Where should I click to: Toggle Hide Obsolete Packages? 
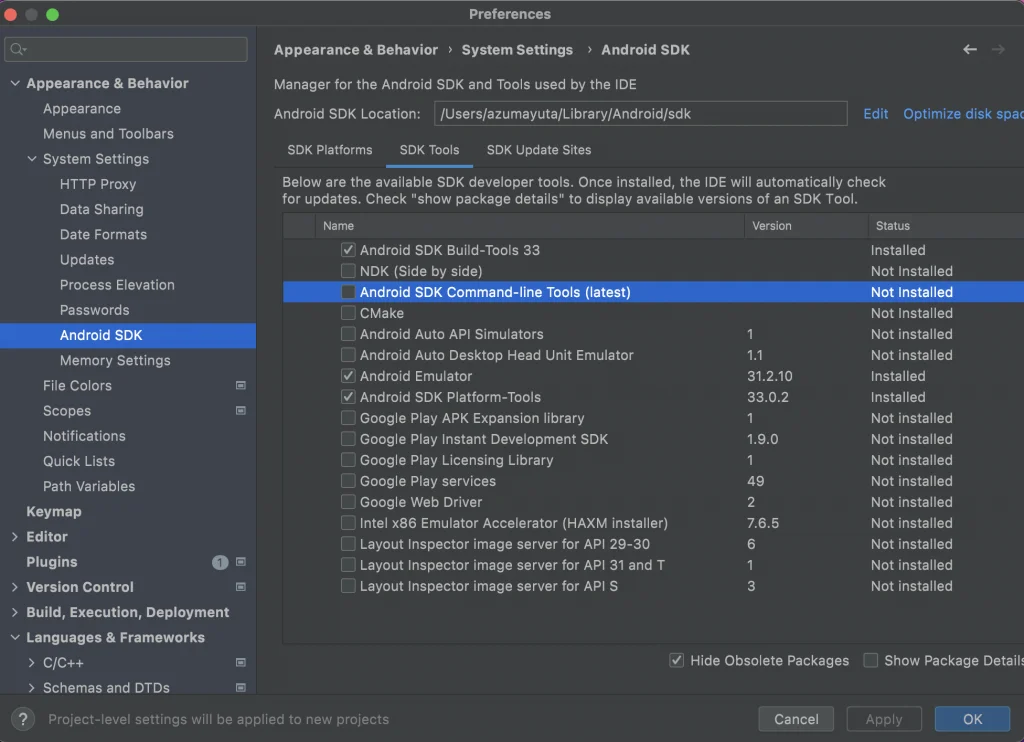pos(677,660)
